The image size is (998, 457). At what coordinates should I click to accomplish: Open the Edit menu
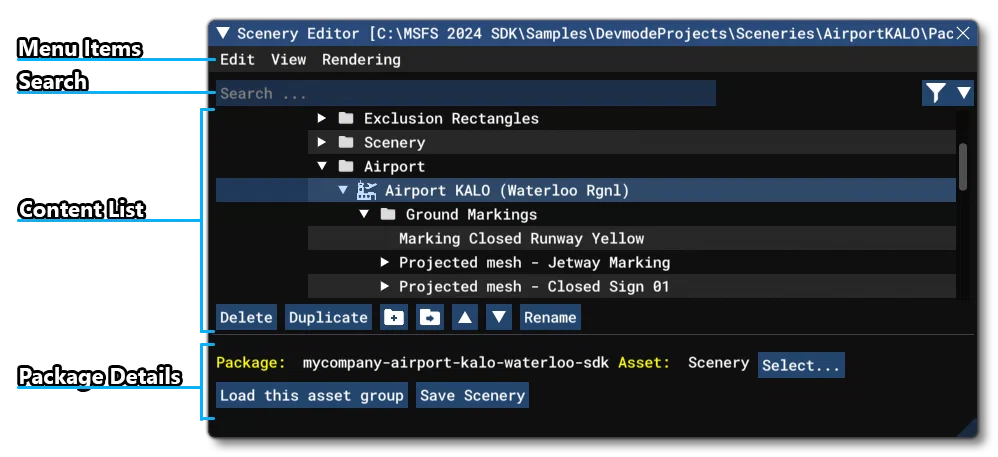[x=237, y=60]
